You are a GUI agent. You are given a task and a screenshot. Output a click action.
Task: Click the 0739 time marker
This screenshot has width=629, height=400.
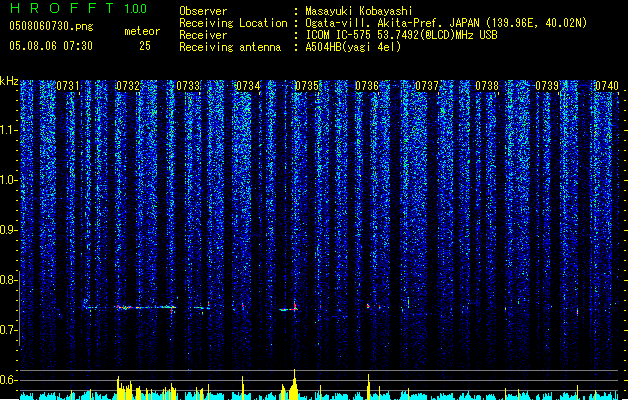click(x=547, y=86)
